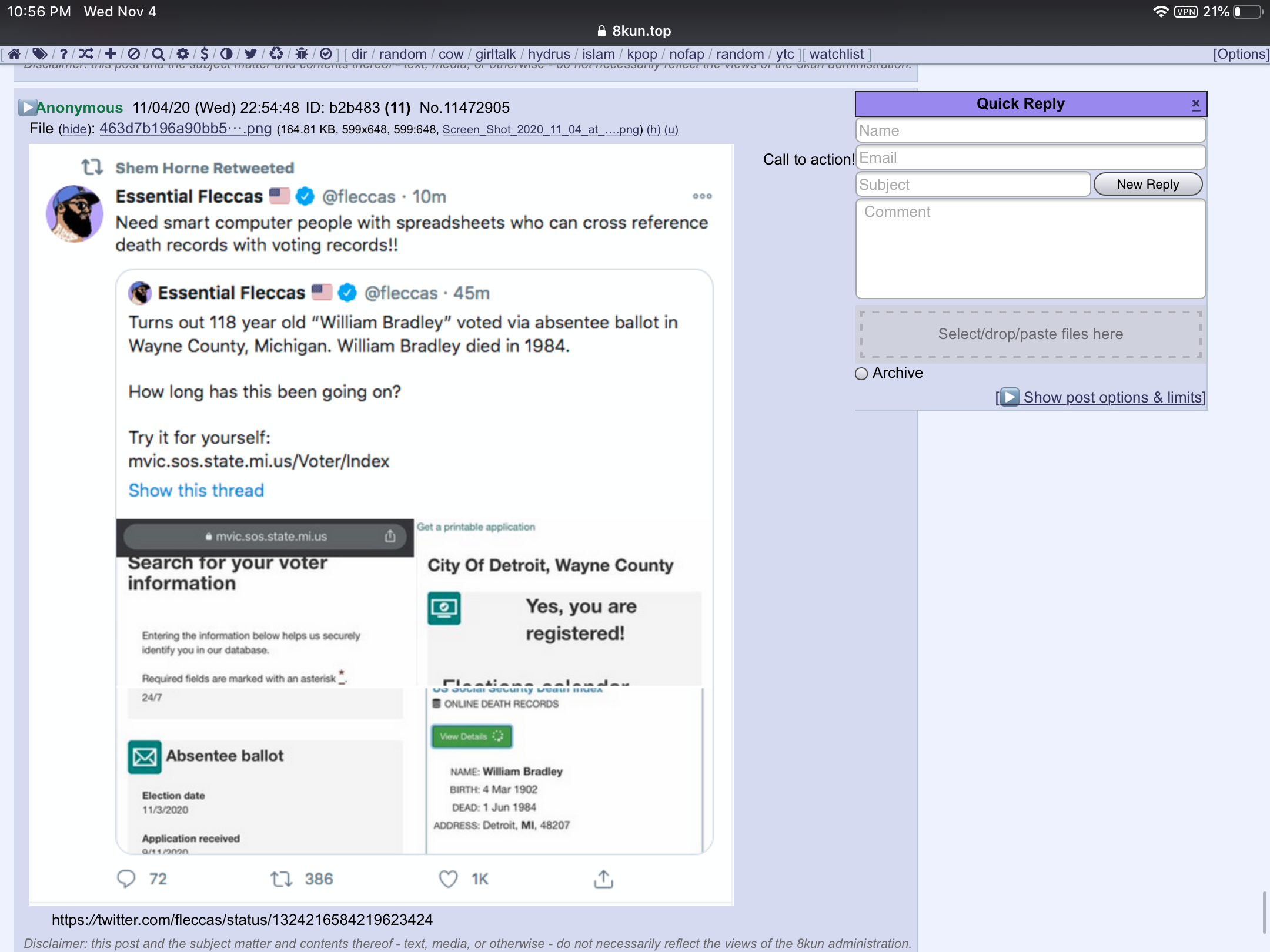
Task: Open the question mark help icon
Action: [x=63, y=54]
